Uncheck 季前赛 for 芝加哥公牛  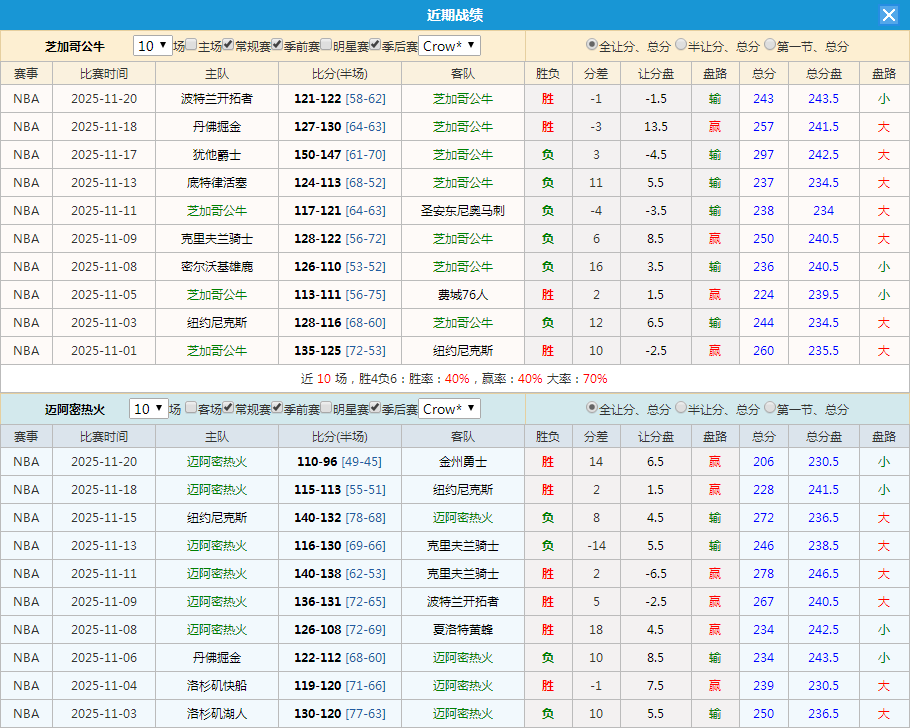[x=276, y=44]
